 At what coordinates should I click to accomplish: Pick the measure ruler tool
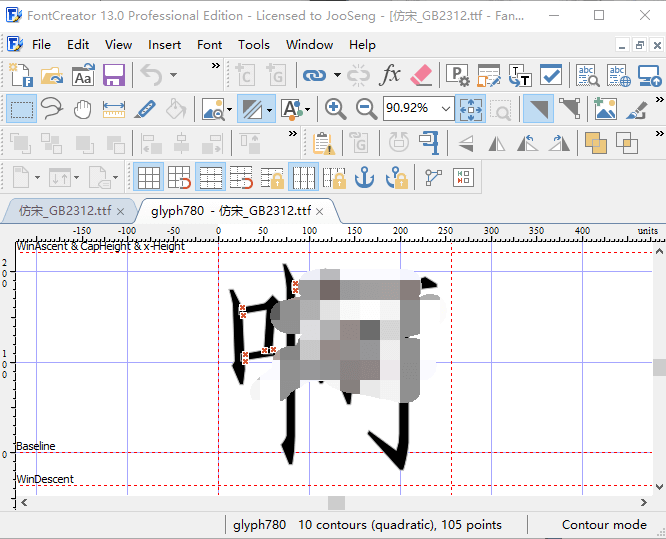point(113,109)
